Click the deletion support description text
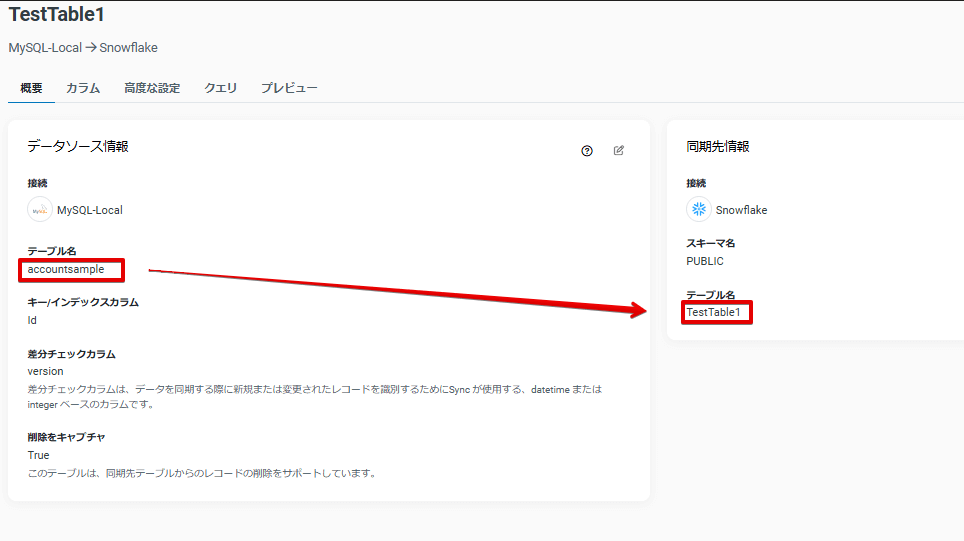 pos(203,473)
